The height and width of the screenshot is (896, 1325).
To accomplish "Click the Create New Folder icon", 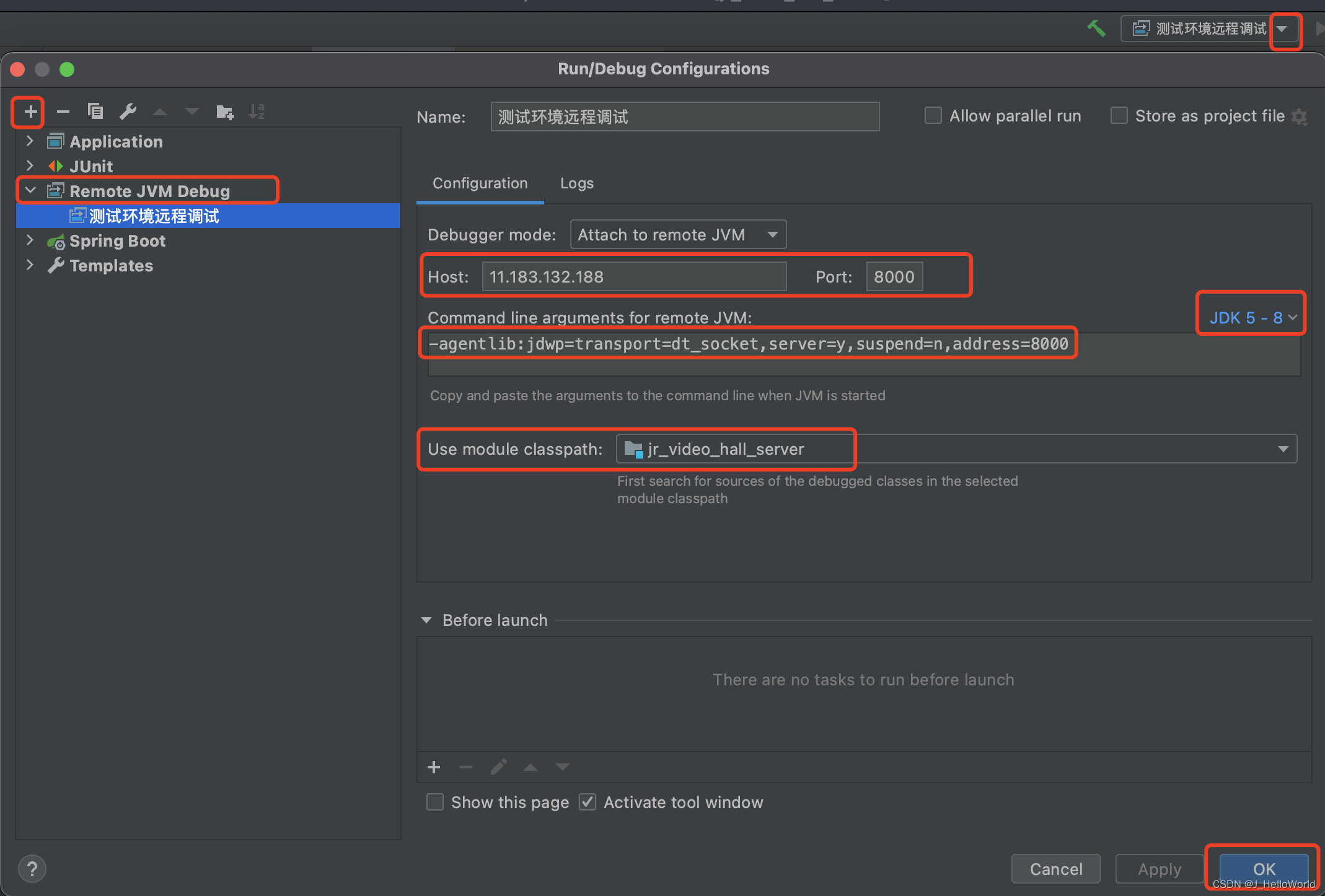I will (224, 112).
